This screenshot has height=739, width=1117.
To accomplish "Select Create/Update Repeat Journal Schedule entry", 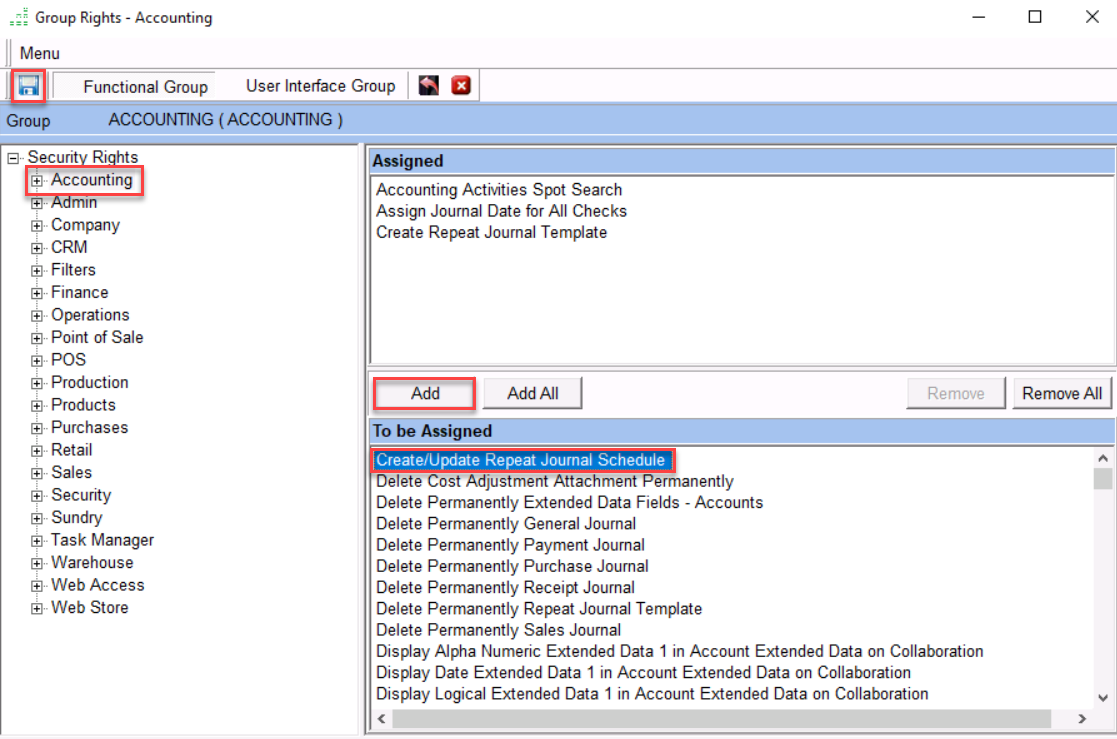I will 520,460.
